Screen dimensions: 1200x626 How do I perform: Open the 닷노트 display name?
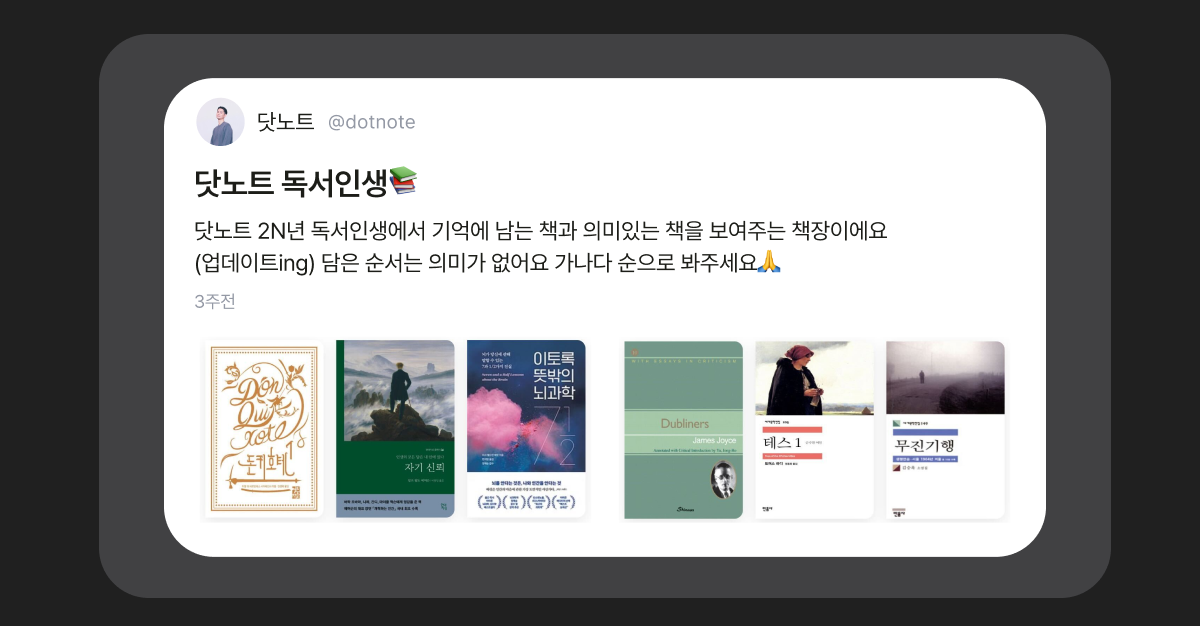click(285, 122)
